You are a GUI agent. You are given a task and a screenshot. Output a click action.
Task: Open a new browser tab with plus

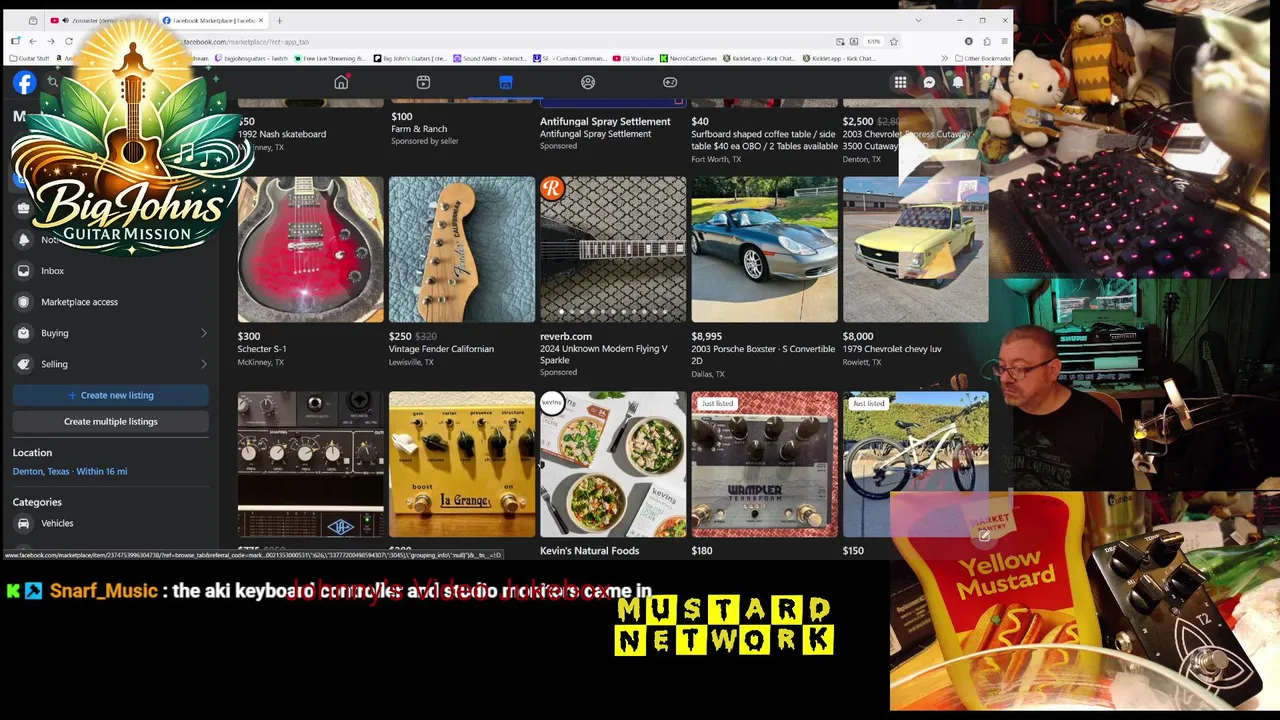tap(279, 20)
